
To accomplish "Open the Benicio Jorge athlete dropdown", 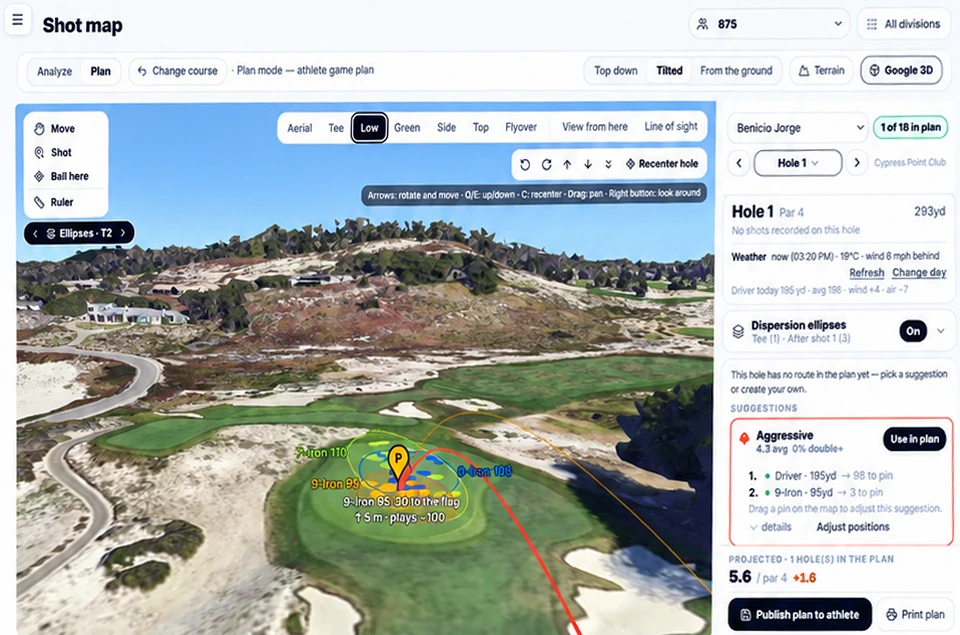I will [798, 128].
